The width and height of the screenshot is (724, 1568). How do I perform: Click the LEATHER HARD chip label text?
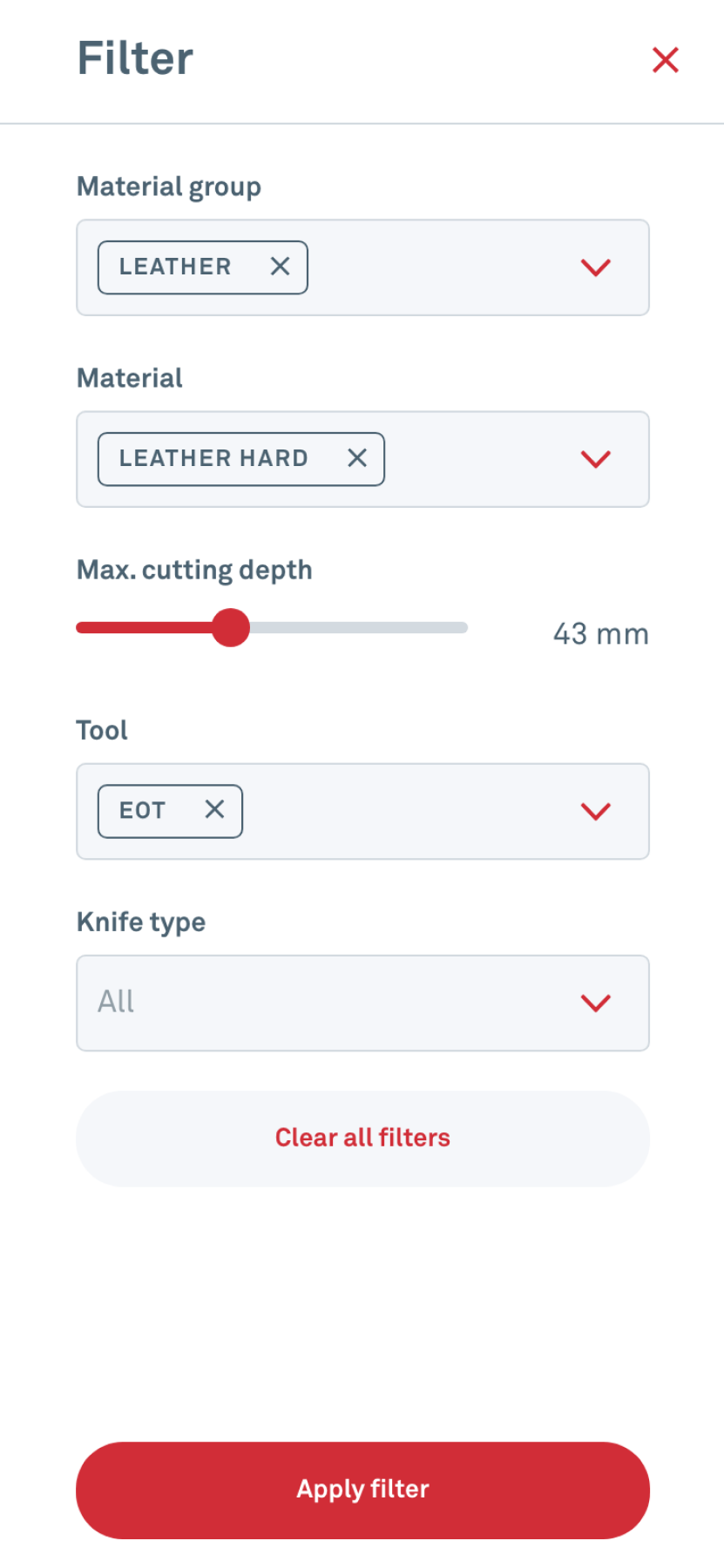(213, 458)
